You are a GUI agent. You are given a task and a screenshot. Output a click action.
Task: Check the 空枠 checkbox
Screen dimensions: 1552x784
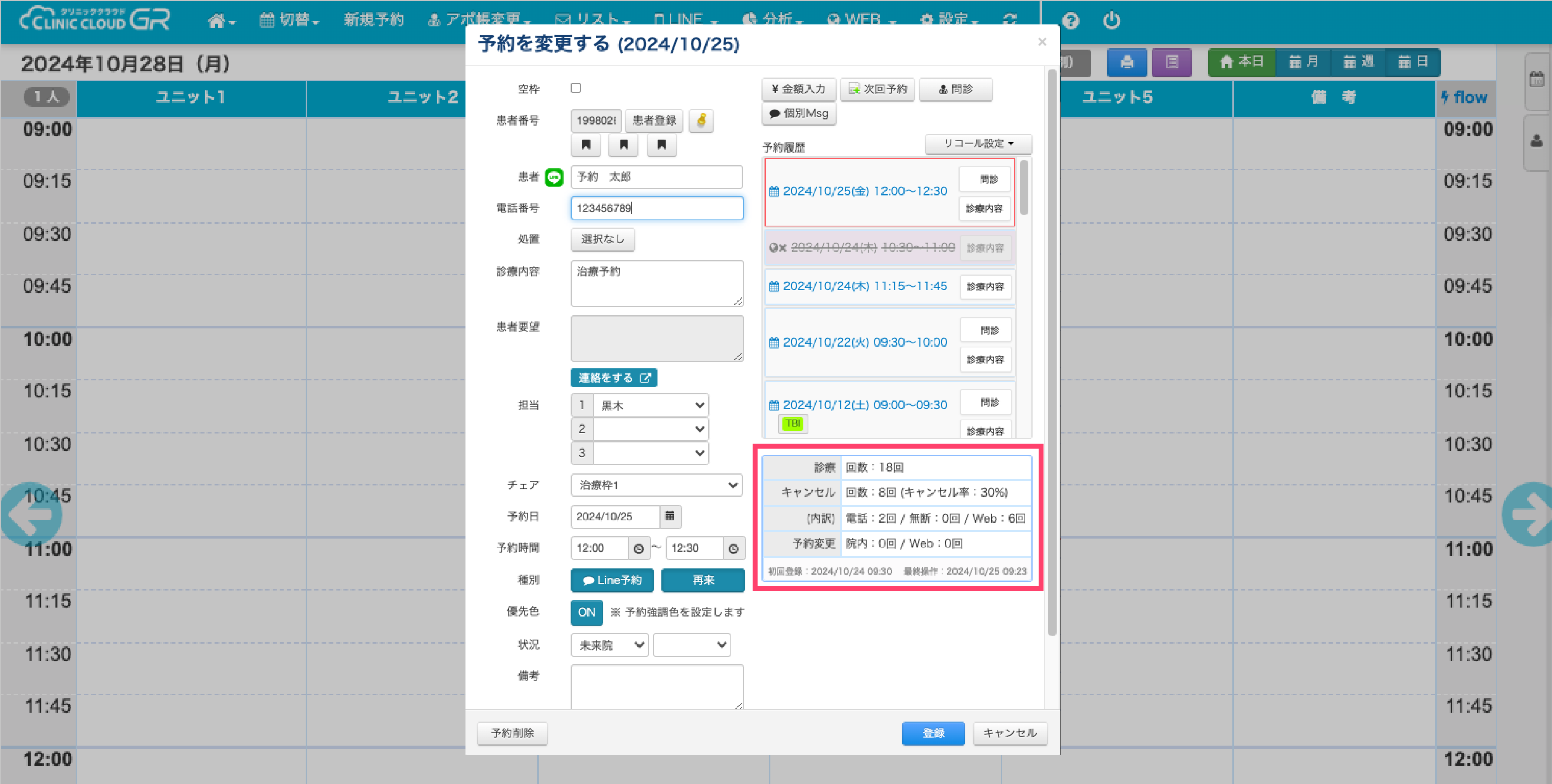coord(576,88)
